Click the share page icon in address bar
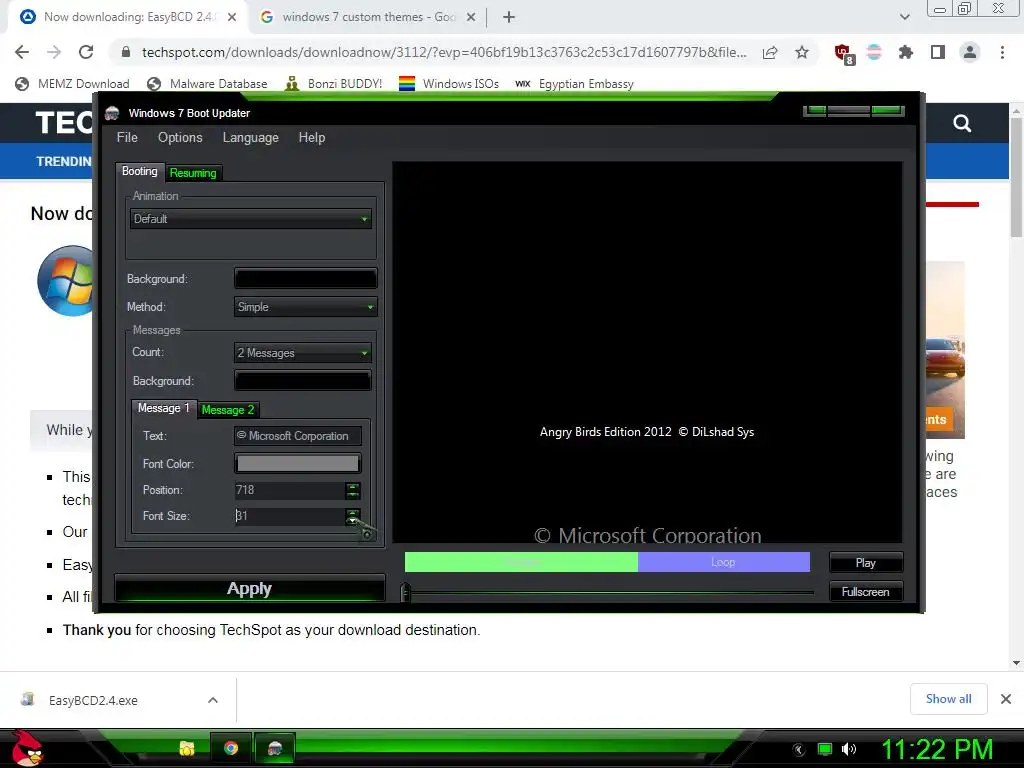 coord(770,53)
